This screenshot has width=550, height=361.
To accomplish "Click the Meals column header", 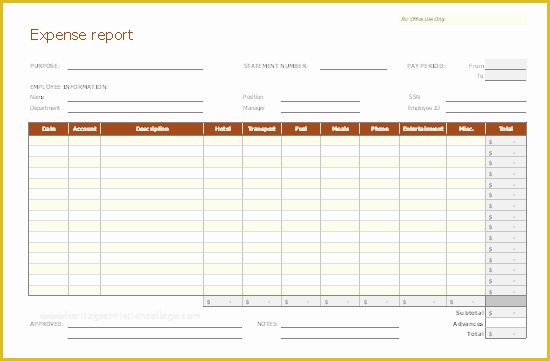I will tap(340, 129).
